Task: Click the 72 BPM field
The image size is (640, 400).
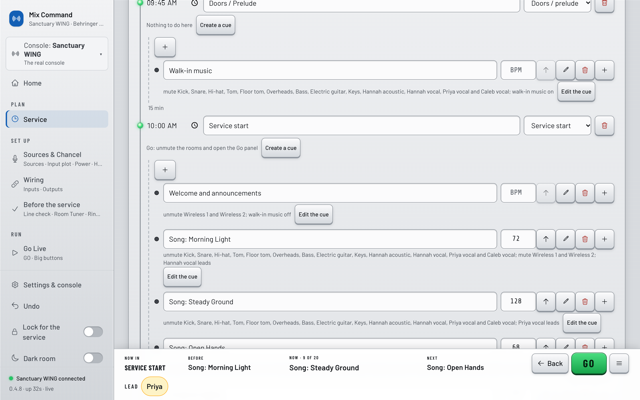Action: coord(518,239)
